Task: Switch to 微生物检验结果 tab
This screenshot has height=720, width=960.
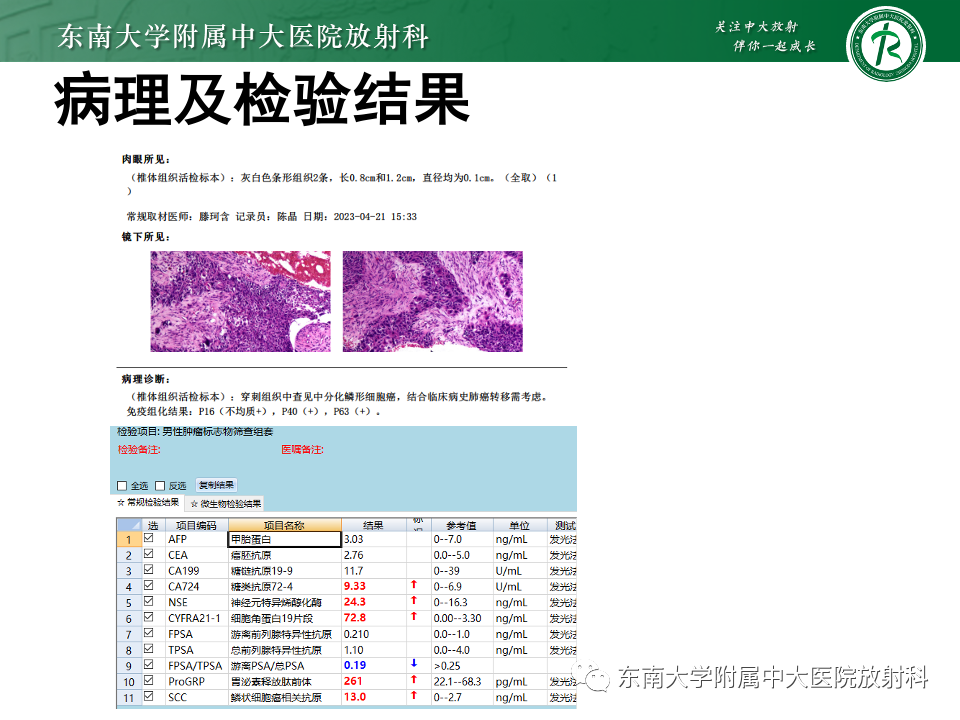Action: tap(225, 504)
